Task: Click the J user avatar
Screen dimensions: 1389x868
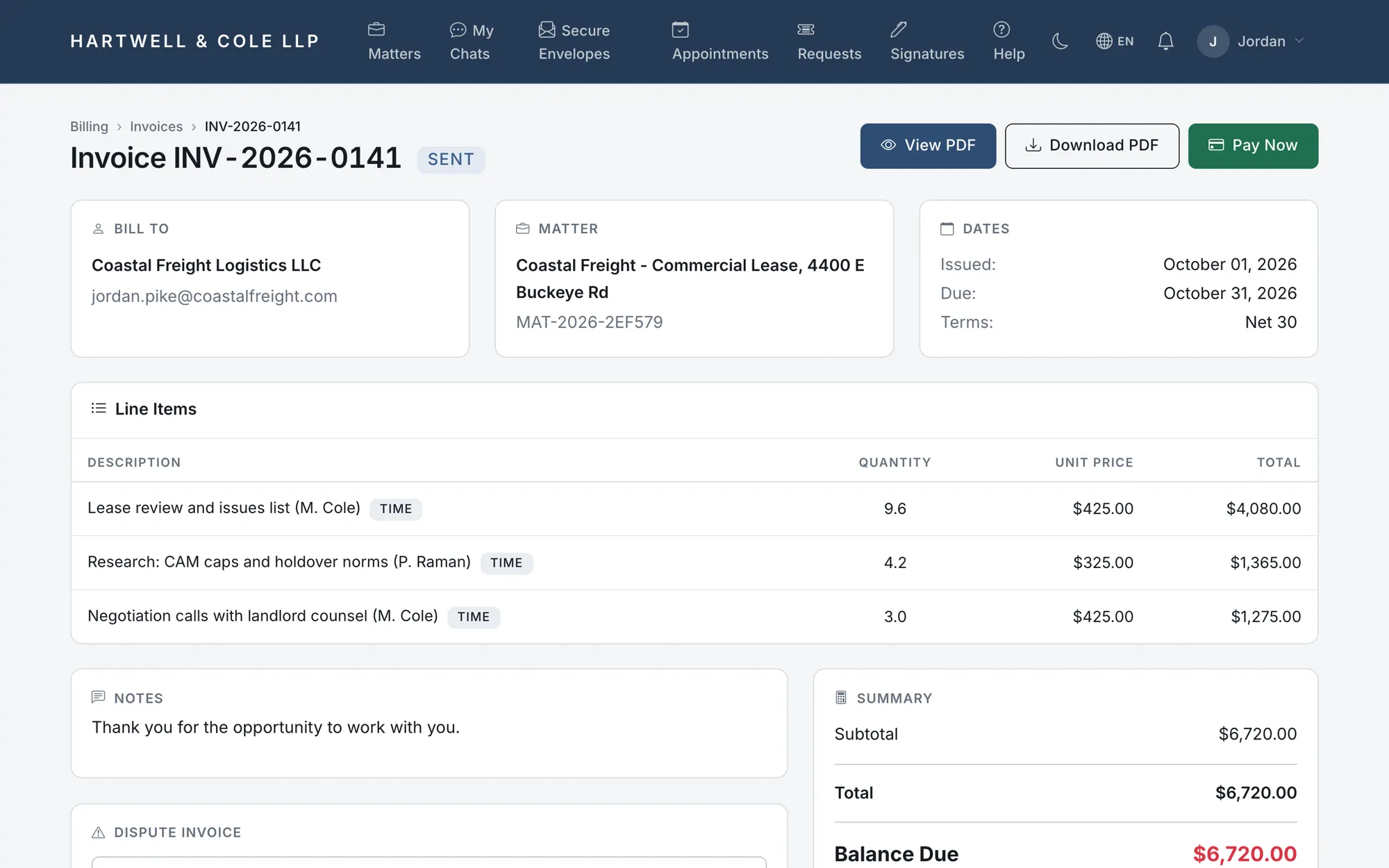Action: (x=1213, y=41)
